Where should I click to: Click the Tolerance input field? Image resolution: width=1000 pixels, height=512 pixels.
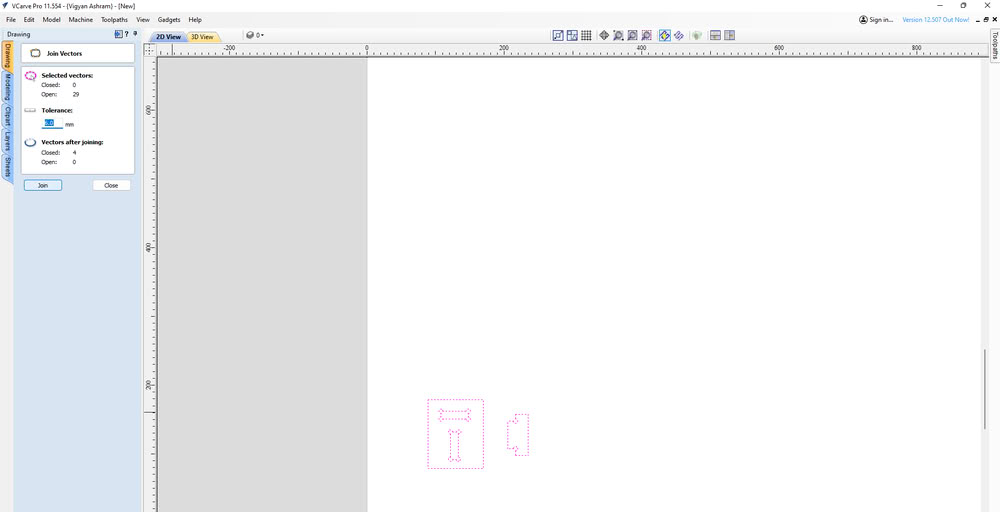(x=52, y=123)
